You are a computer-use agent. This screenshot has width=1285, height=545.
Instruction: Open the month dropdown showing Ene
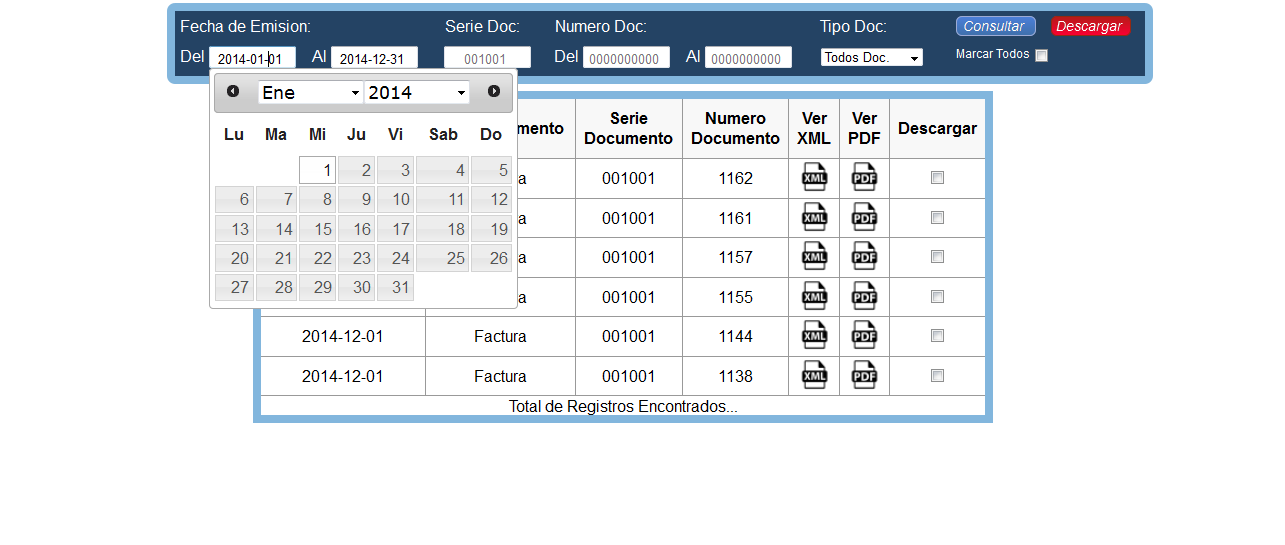tap(310, 93)
